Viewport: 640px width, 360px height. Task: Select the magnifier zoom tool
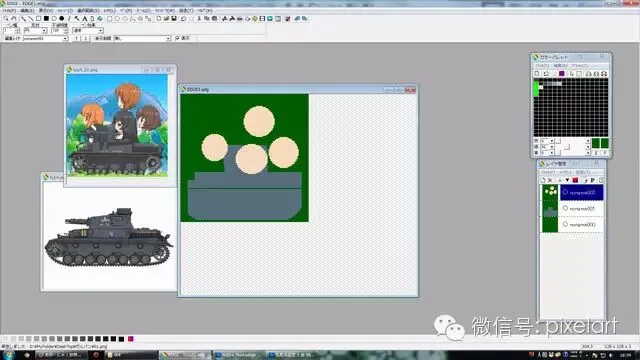(x=6, y=18)
